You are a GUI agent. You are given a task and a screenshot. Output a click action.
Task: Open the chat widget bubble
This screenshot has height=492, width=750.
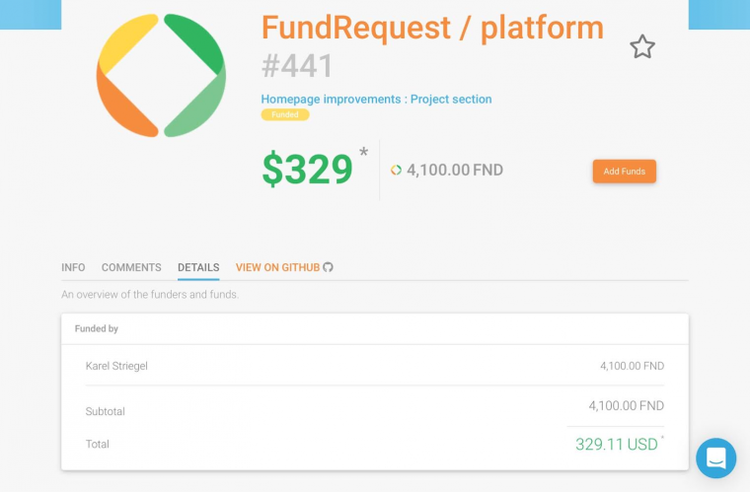(716, 458)
